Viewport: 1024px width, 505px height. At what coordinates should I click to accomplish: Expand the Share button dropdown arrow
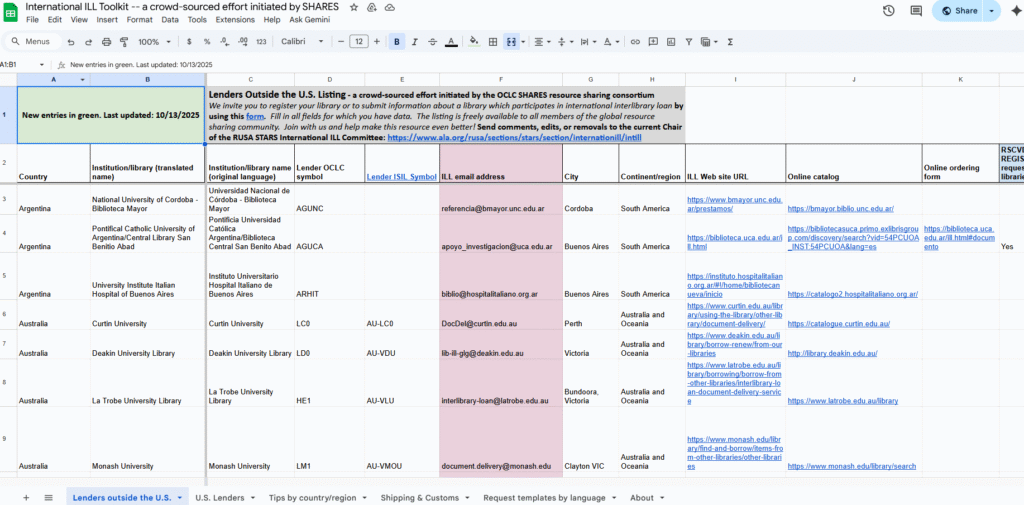pos(991,11)
